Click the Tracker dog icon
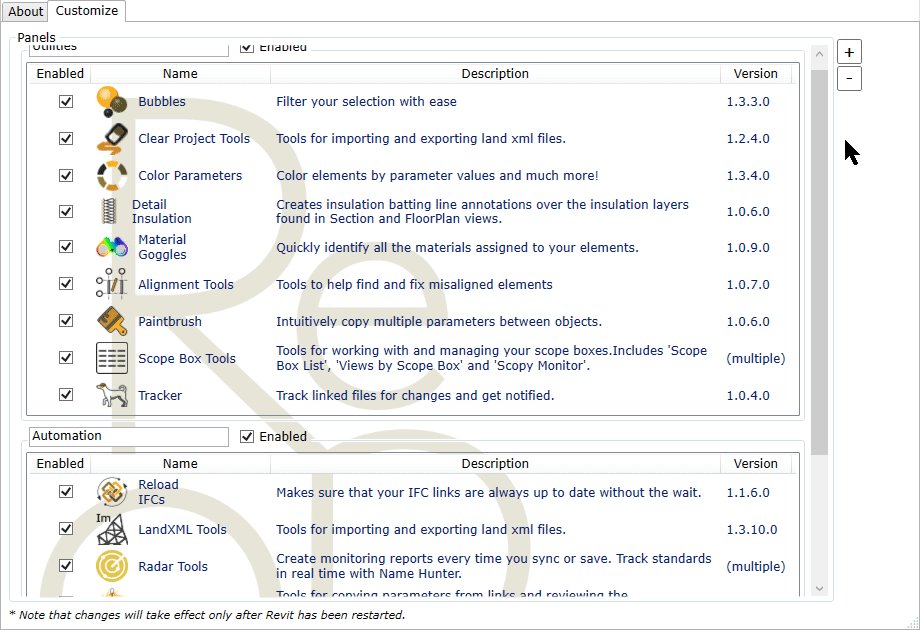 point(111,395)
